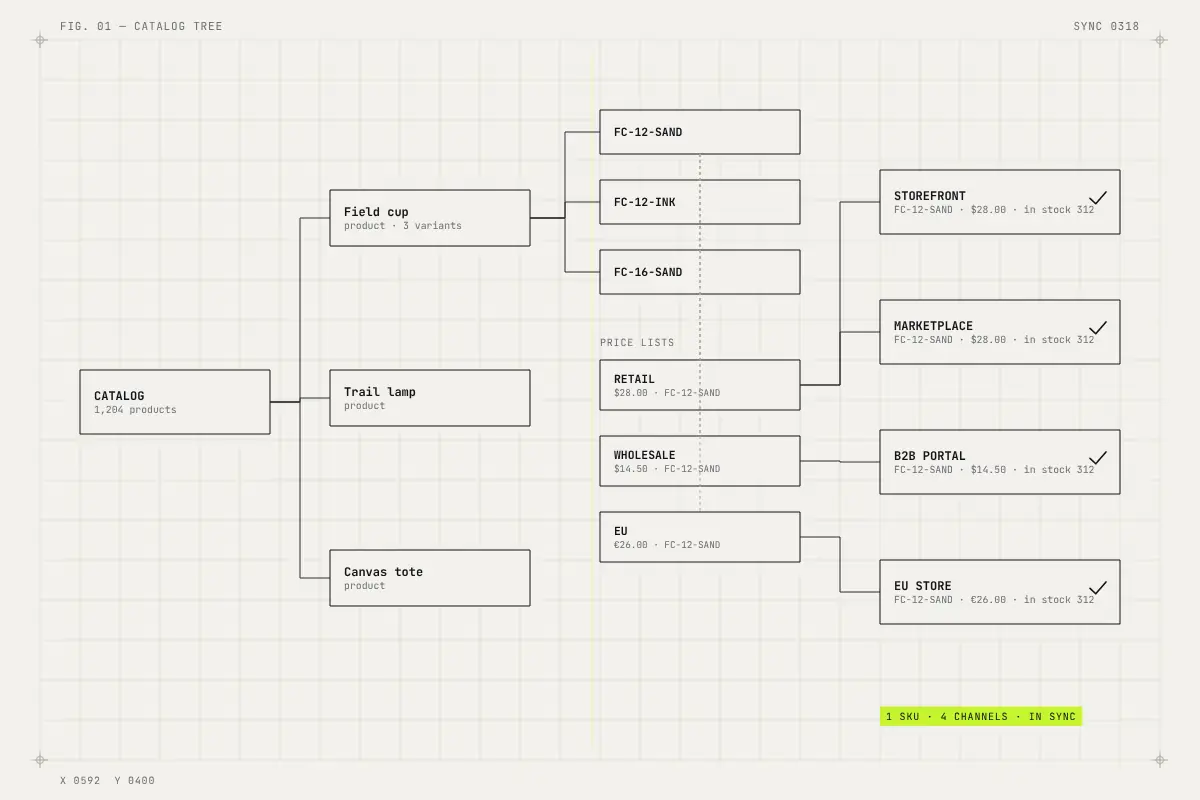The width and height of the screenshot is (1200, 800).
Task: Open the MARKETPLACE channel card
Action: click(1000, 332)
